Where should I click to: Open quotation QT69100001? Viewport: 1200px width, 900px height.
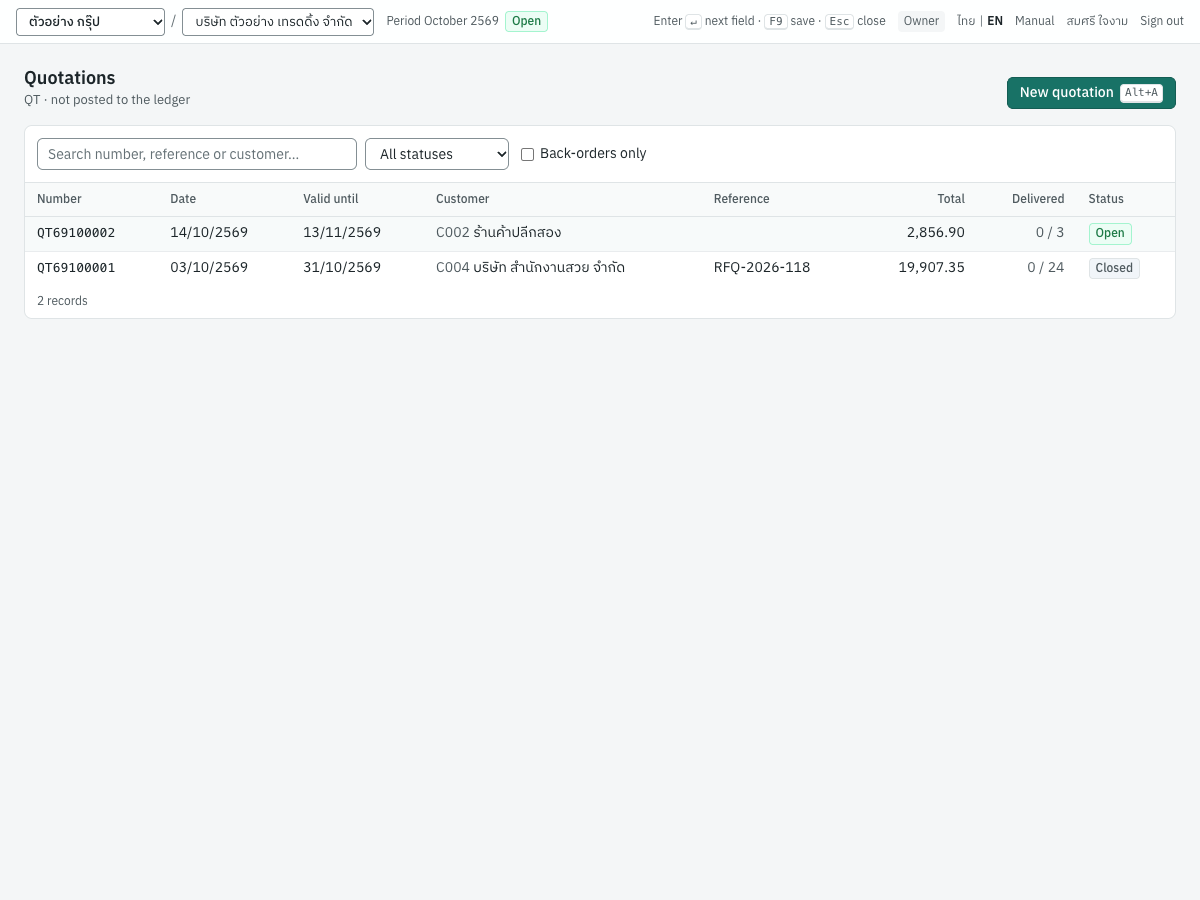click(x=76, y=268)
